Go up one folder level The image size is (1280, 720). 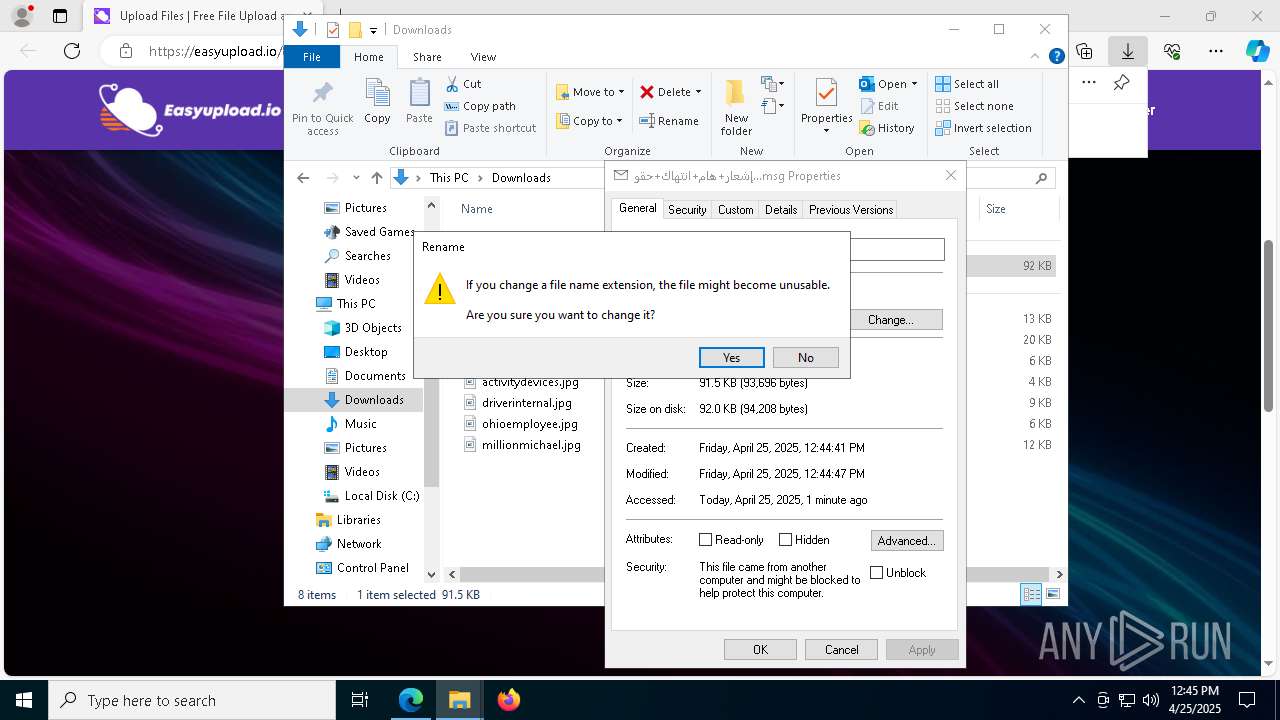click(376, 178)
